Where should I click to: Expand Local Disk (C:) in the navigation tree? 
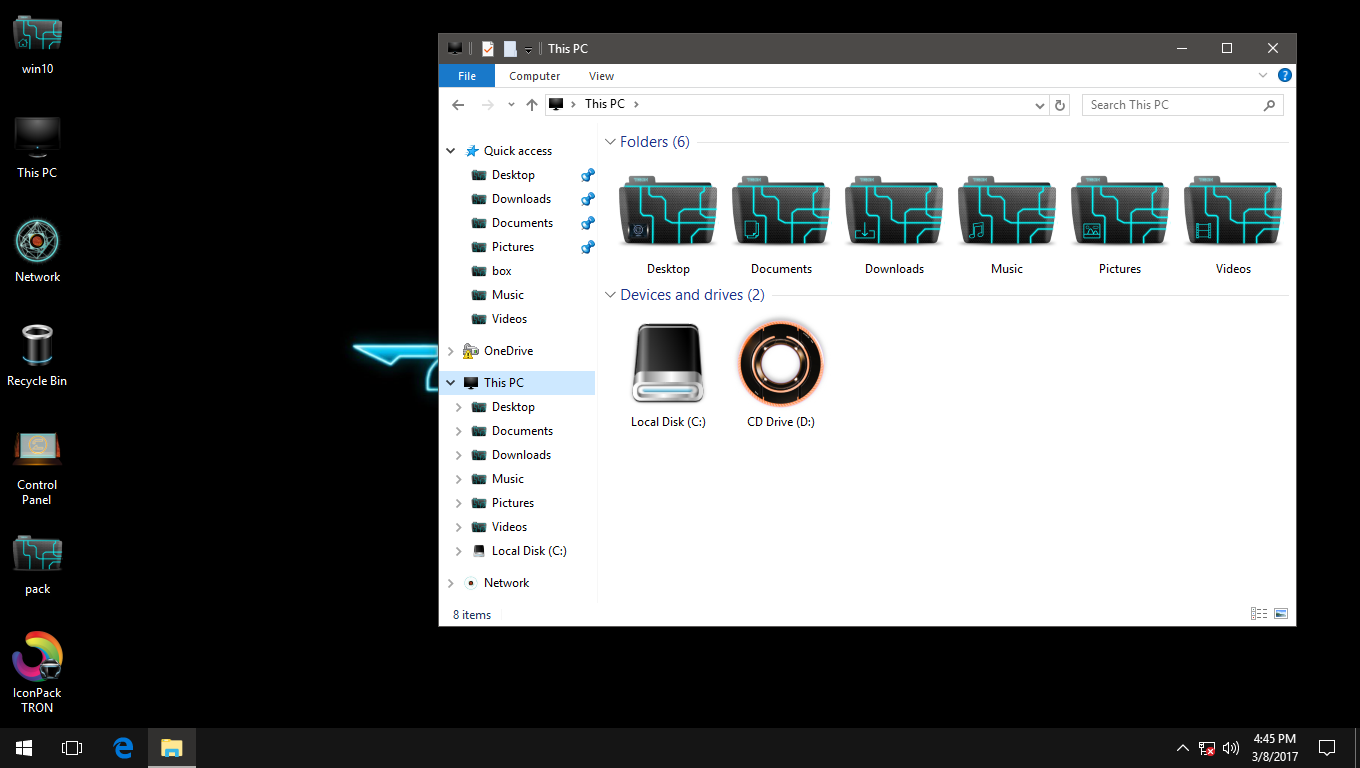[459, 551]
